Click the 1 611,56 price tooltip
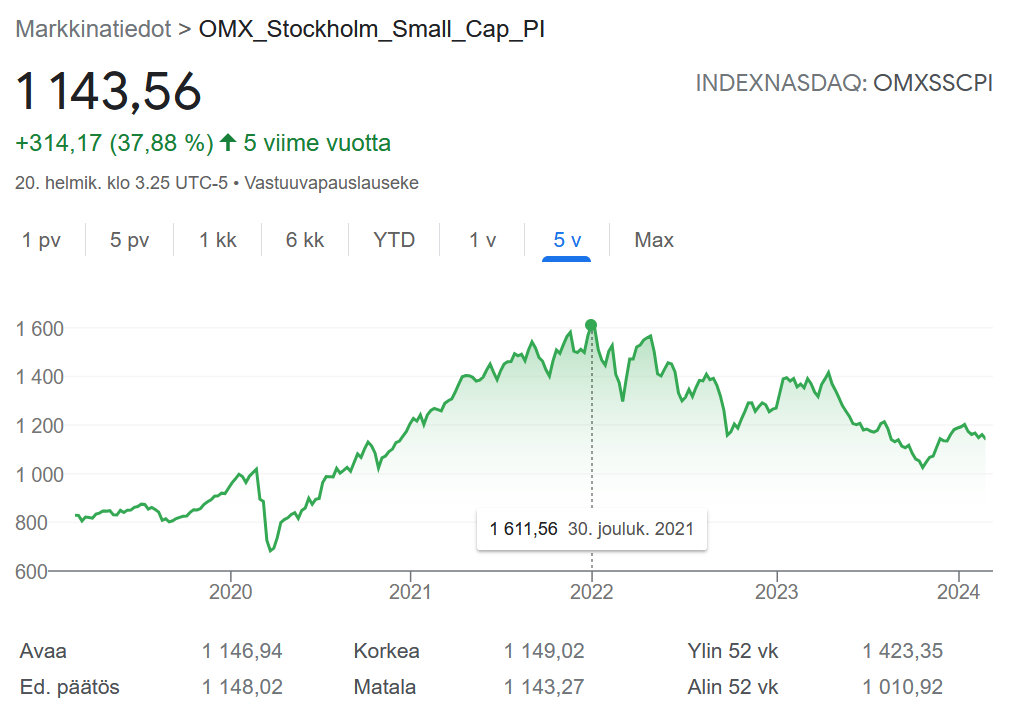 (x=591, y=528)
